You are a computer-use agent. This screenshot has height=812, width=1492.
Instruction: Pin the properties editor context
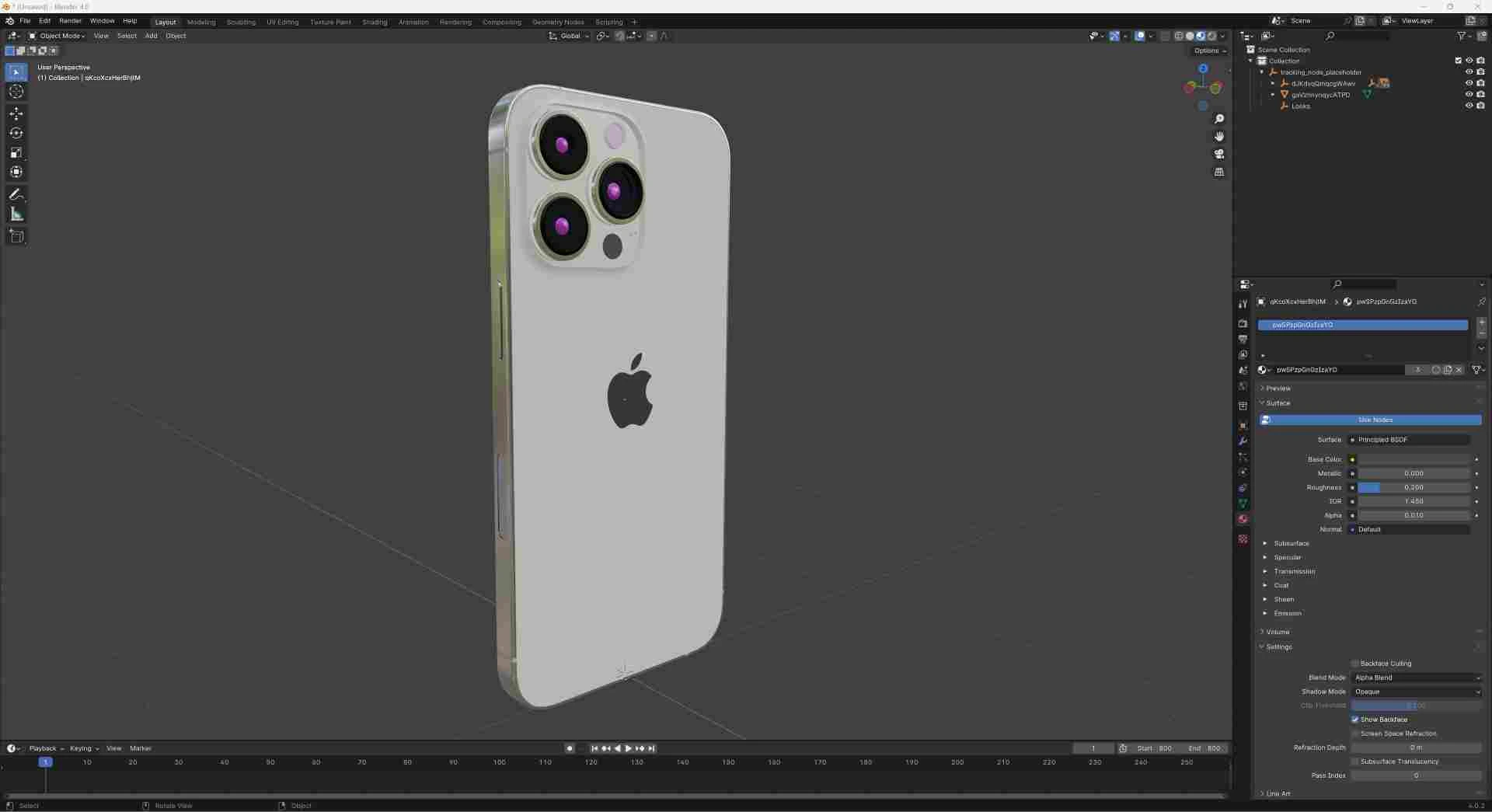1481,301
